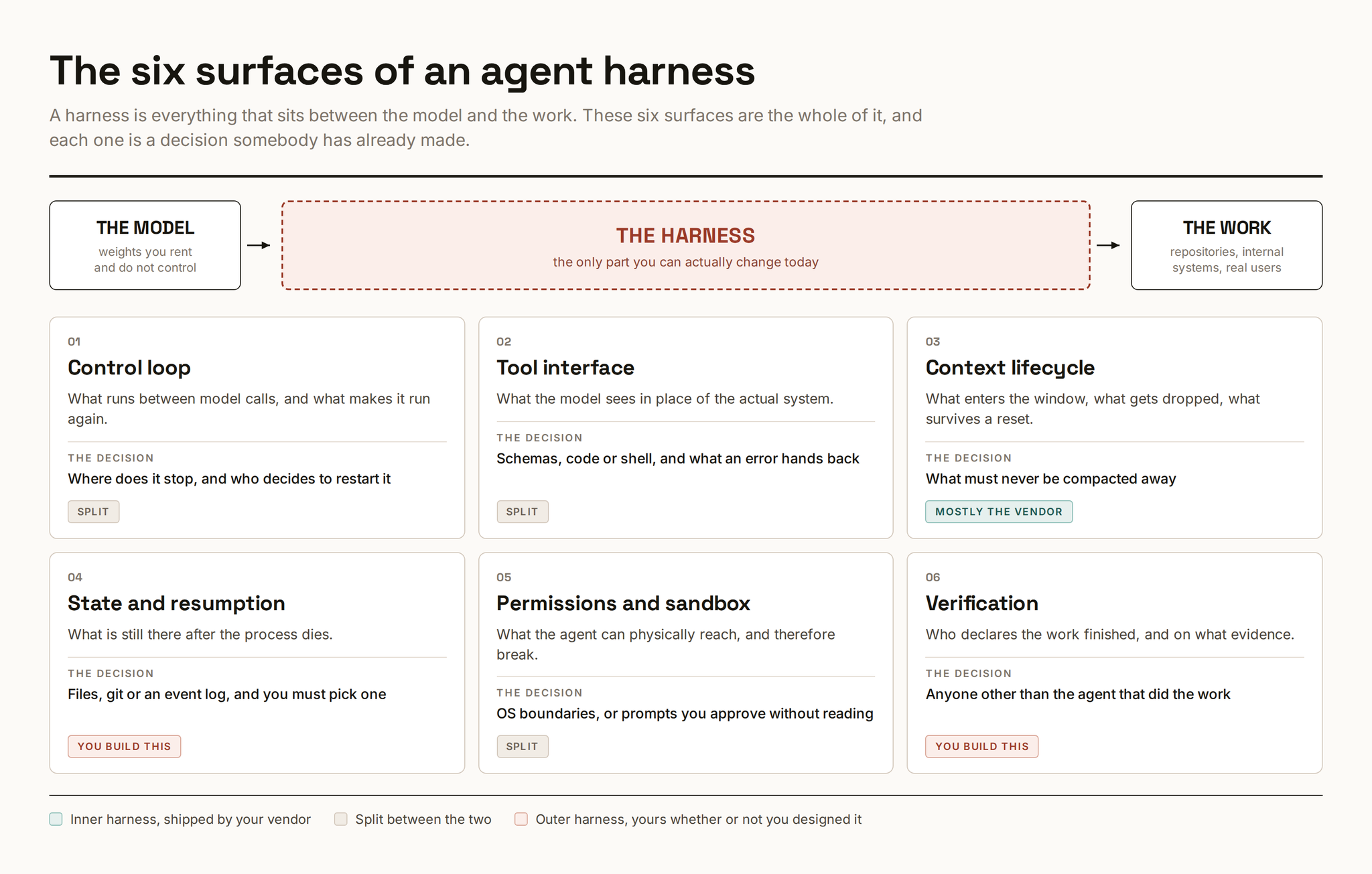This screenshot has height=874, width=1372.
Task: Click 'Schemas, code or shell, and what an error hands back'
Action: click(678, 459)
